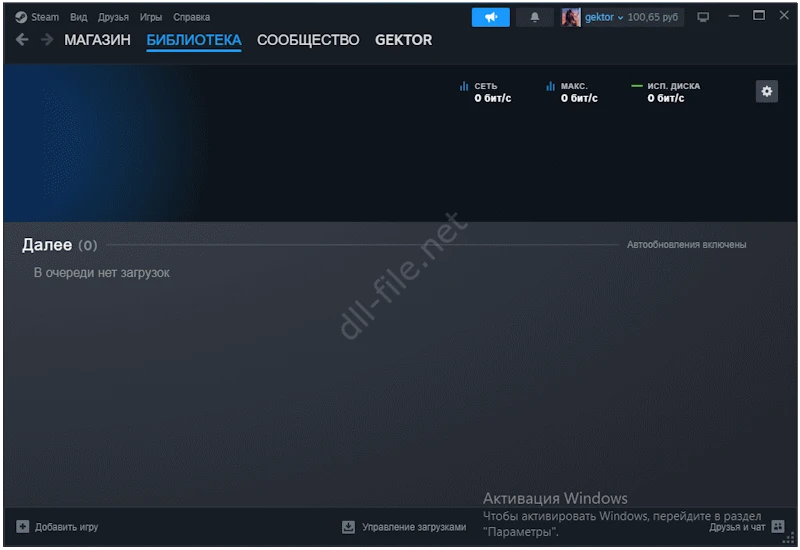Close the Steam window

pyautogui.click(x=784, y=15)
